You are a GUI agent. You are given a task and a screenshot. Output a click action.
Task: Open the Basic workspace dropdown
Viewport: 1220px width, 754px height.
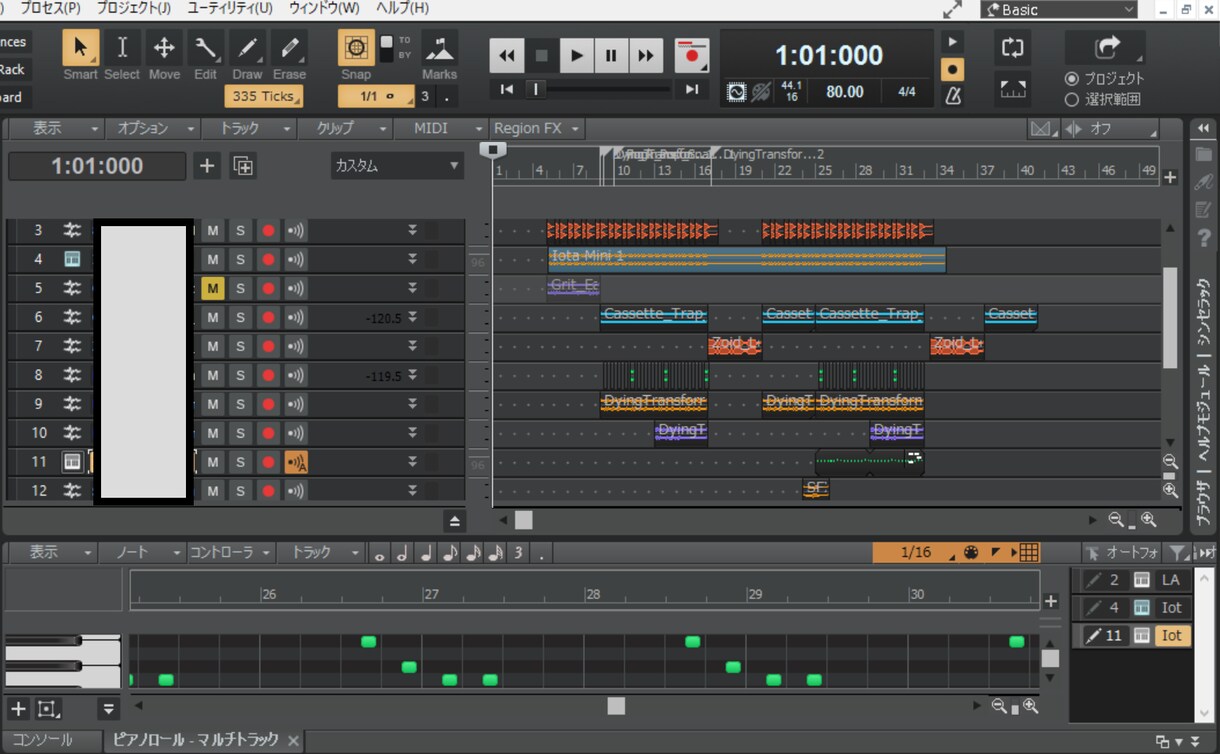tap(1061, 10)
